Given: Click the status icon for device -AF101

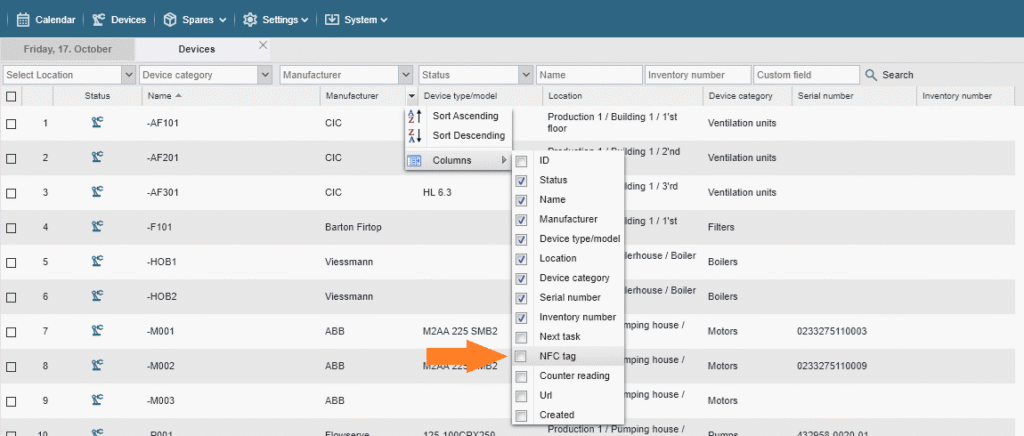Looking at the screenshot, I should pyautogui.click(x=97, y=123).
